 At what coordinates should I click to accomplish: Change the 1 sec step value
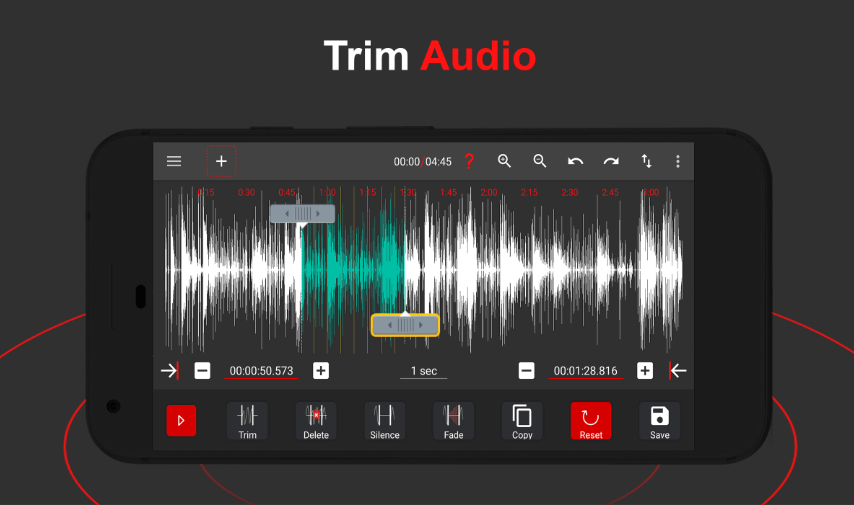[x=424, y=371]
